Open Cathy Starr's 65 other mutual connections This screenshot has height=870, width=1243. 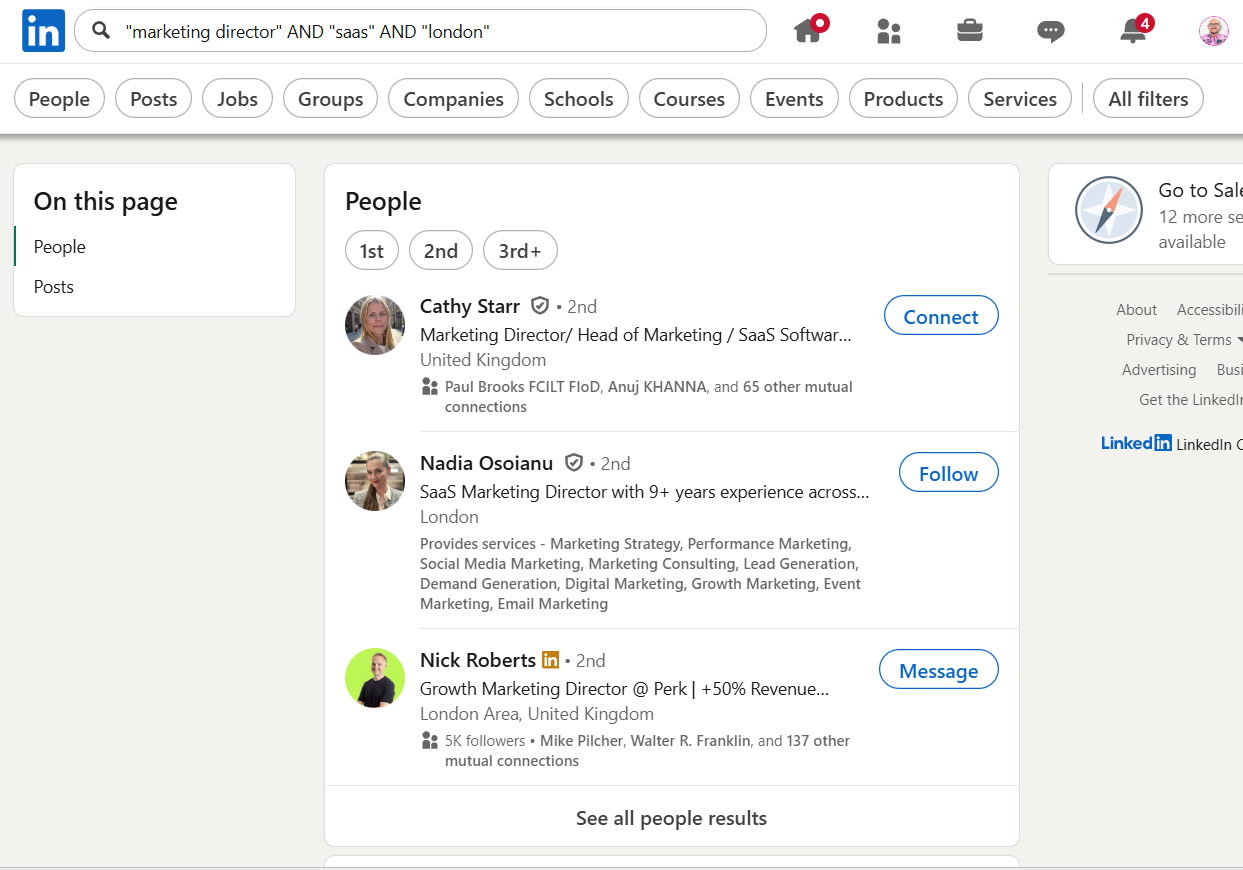point(649,396)
